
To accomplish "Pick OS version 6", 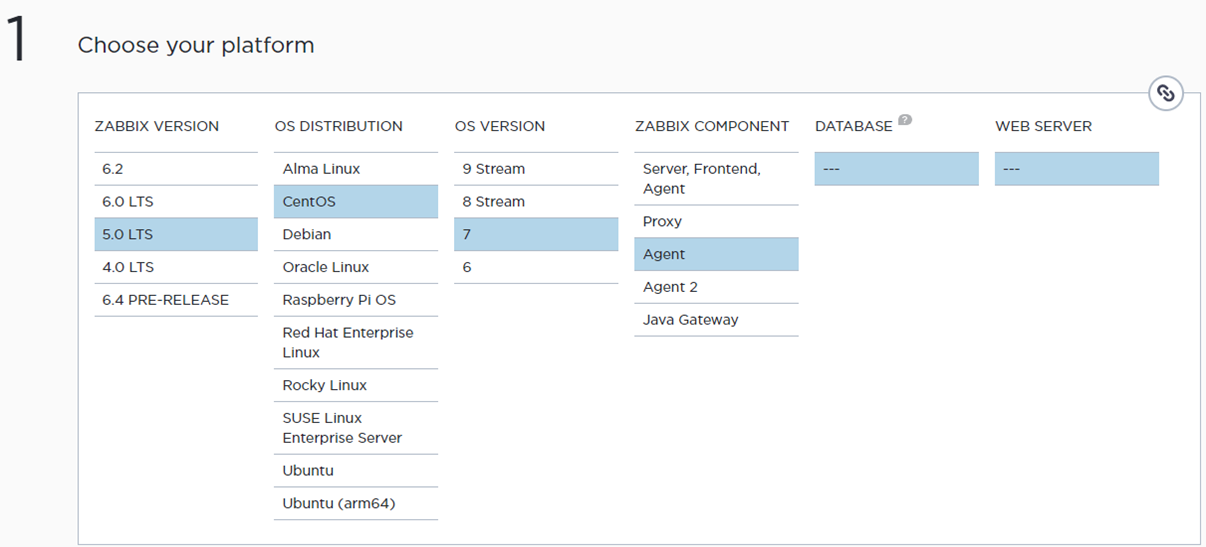I will 536,268.
